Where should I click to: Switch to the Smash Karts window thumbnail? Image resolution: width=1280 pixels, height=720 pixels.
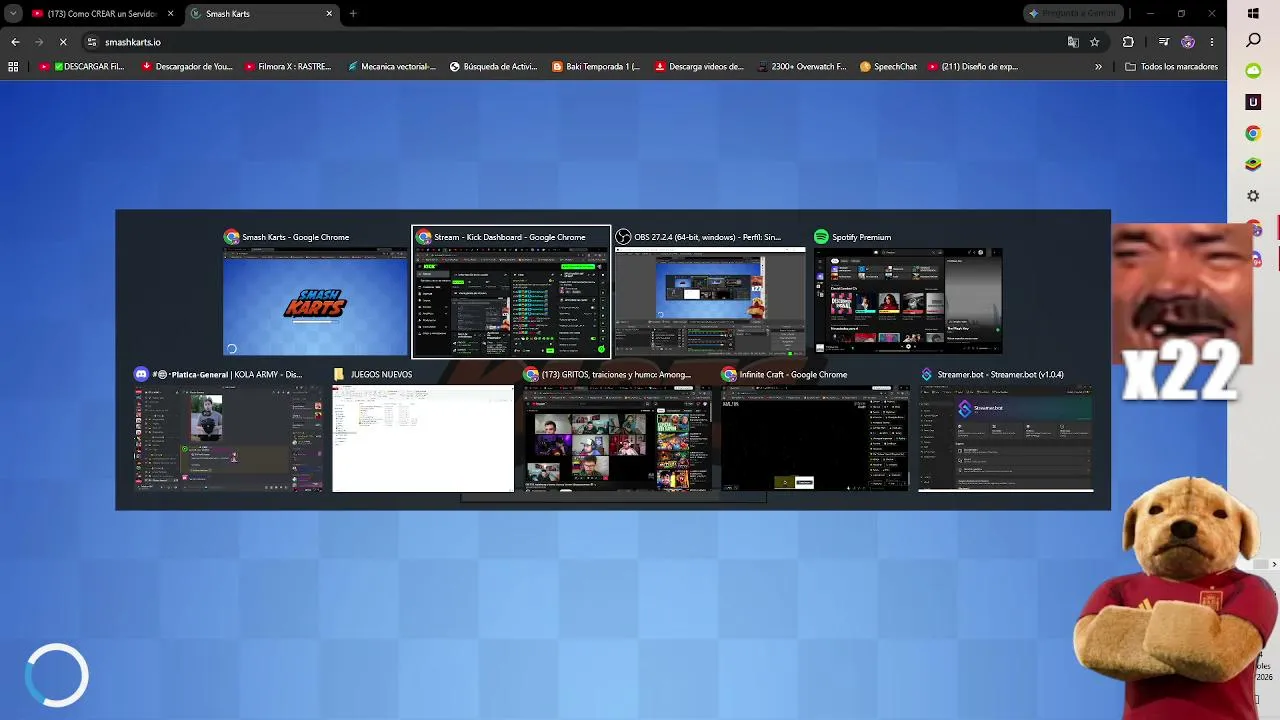coord(315,292)
